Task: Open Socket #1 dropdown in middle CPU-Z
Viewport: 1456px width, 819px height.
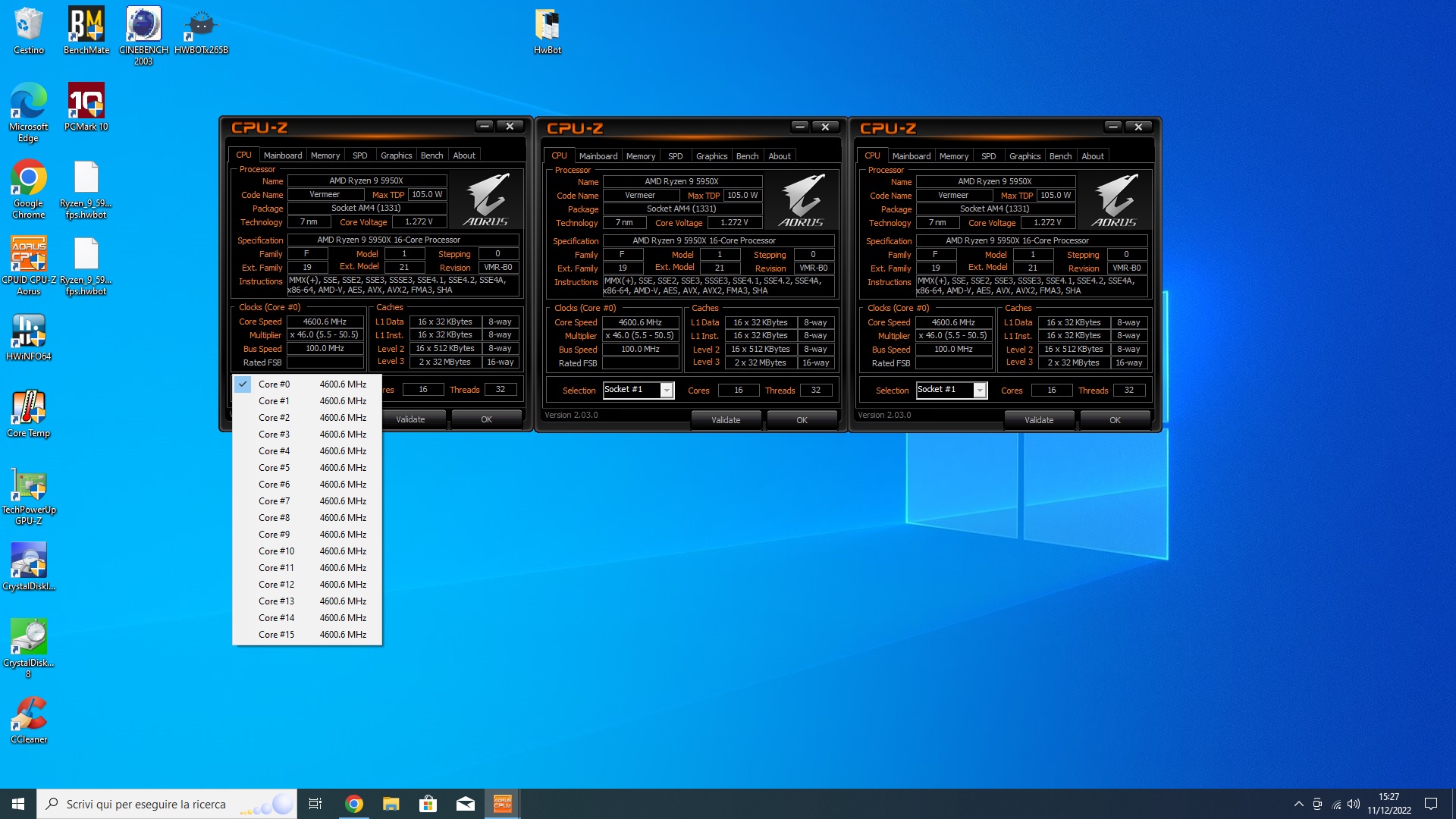Action: pos(638,390)
